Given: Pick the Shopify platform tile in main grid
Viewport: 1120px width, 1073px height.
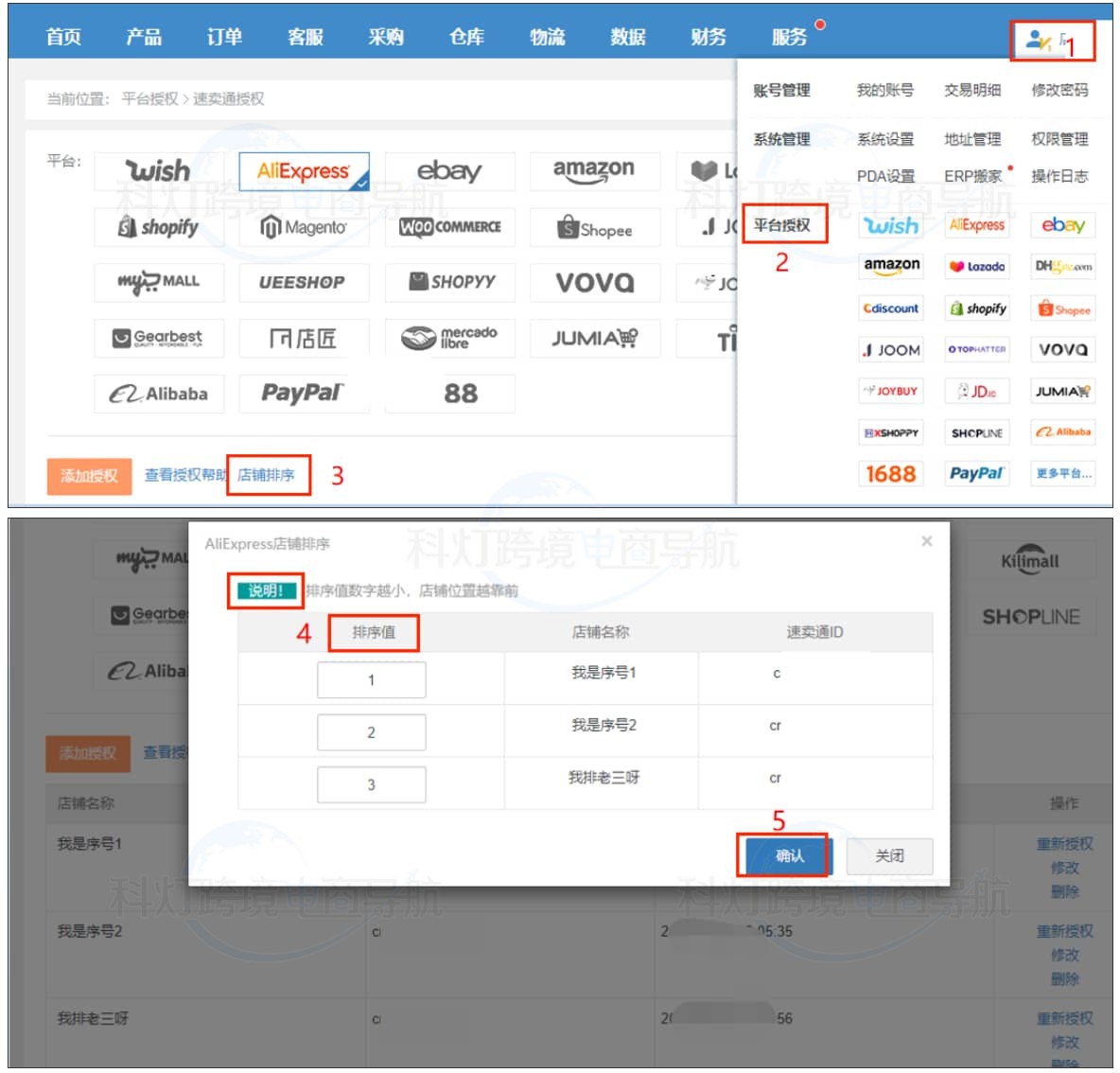Looking at the screenshot, I should point(159,227).
